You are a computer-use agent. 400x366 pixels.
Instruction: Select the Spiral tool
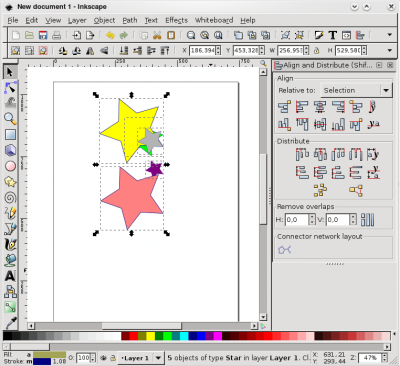tap(10, 197)
